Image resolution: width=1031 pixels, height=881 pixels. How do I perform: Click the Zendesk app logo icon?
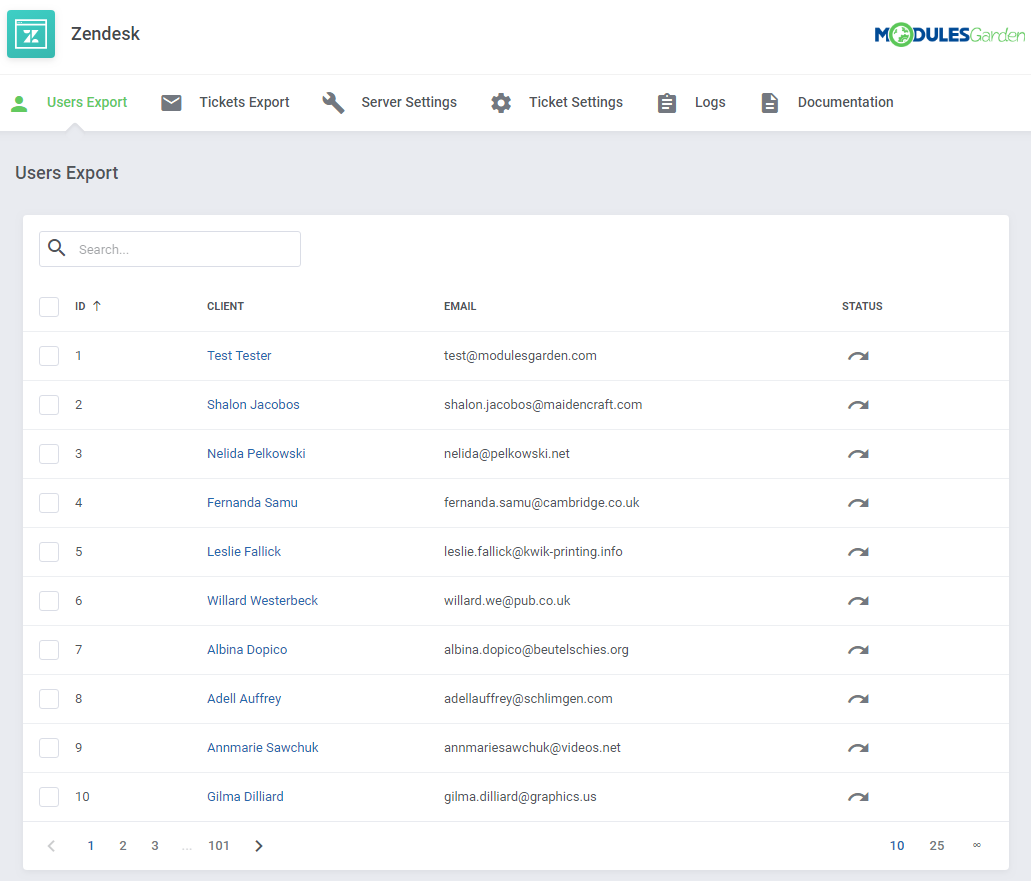[x=31, y=34]
